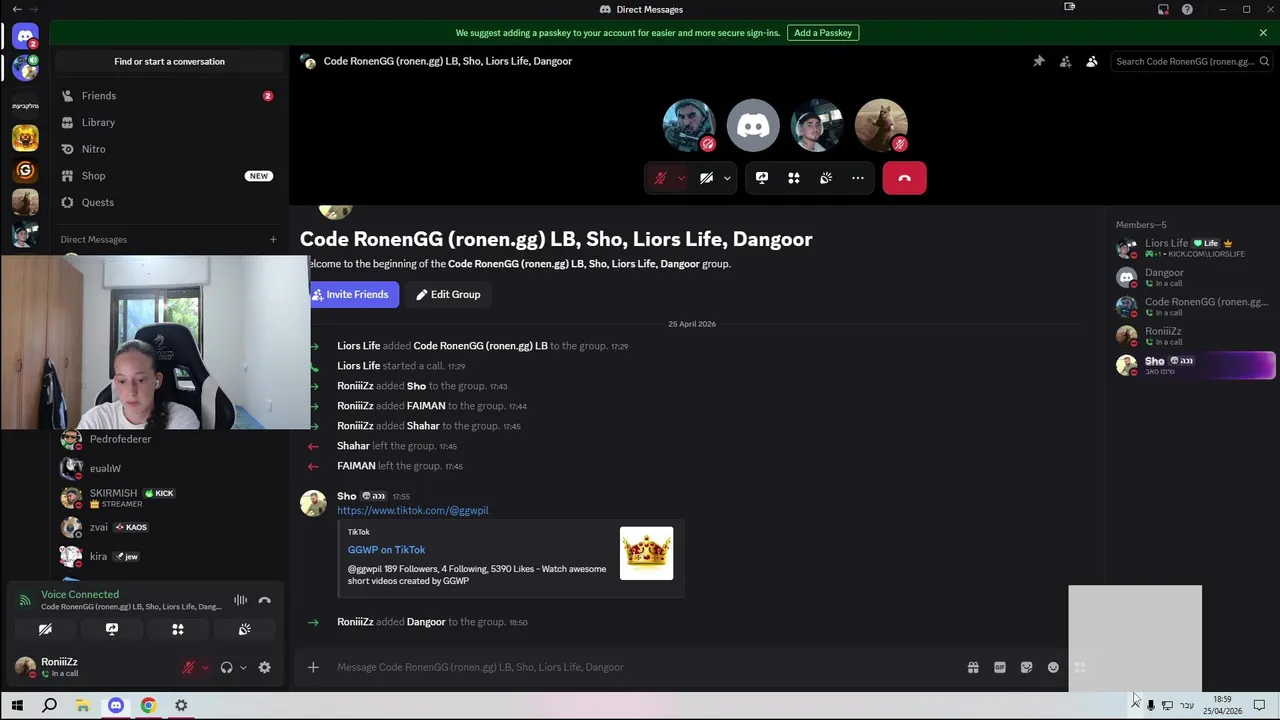Open Library in sidebar
Image resolution: width=1280 pixels, height=720 pixels.
pos(168,122)
